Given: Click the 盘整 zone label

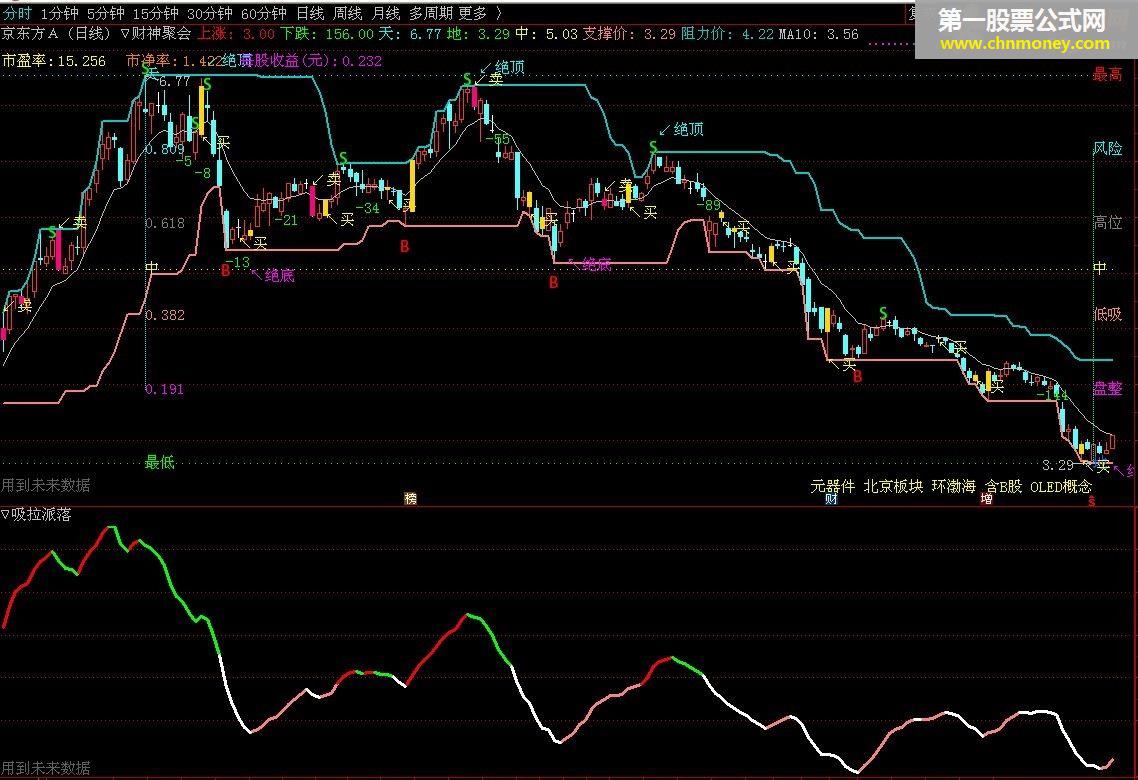Looking at the screenshot, I should pyautogui.click(x=1108, y=388).
